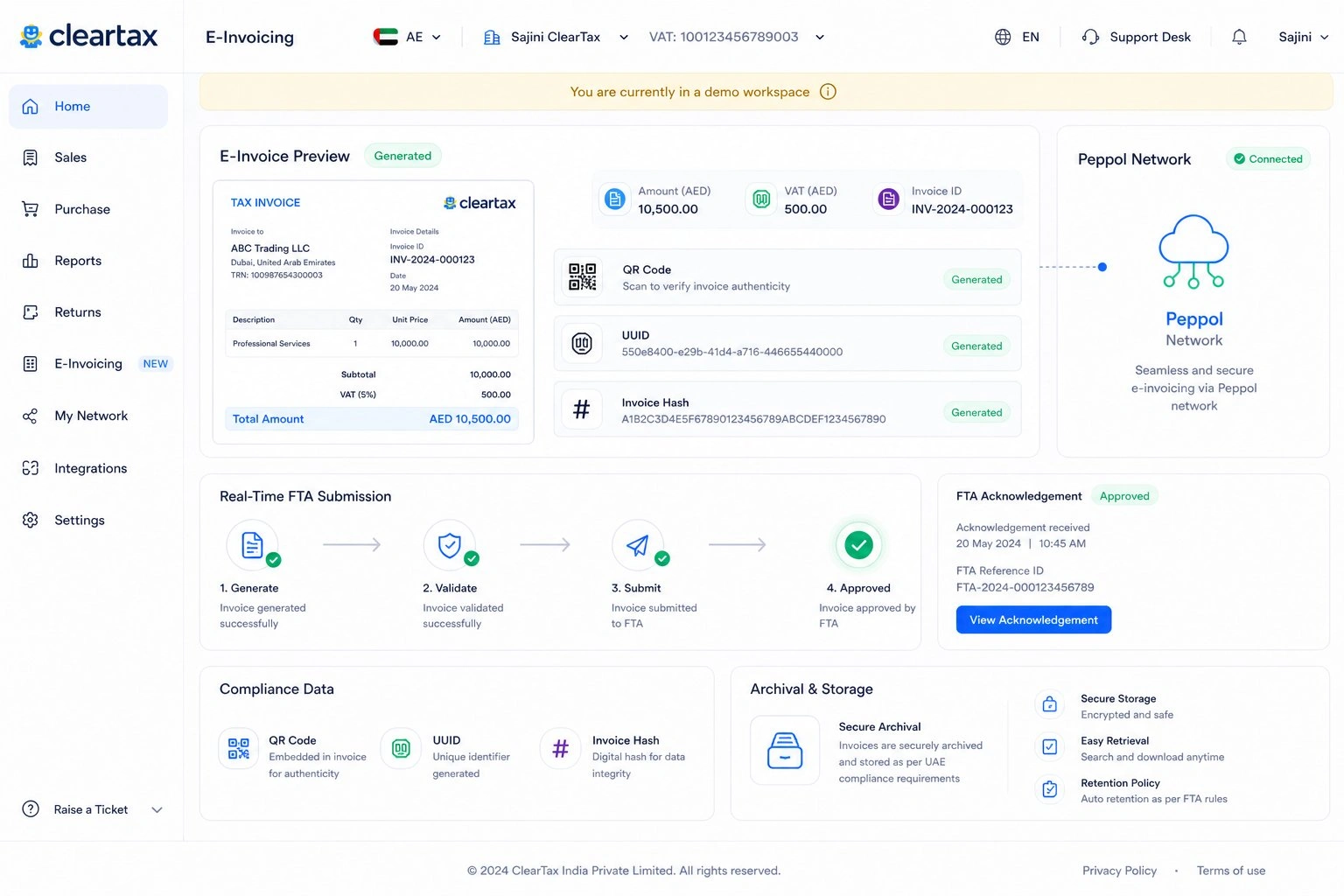The width and height of the screenshot is (1344, 896).
Task: Click the Total Amount AED 10,500.00 row
Action: [x=372, y=419]
